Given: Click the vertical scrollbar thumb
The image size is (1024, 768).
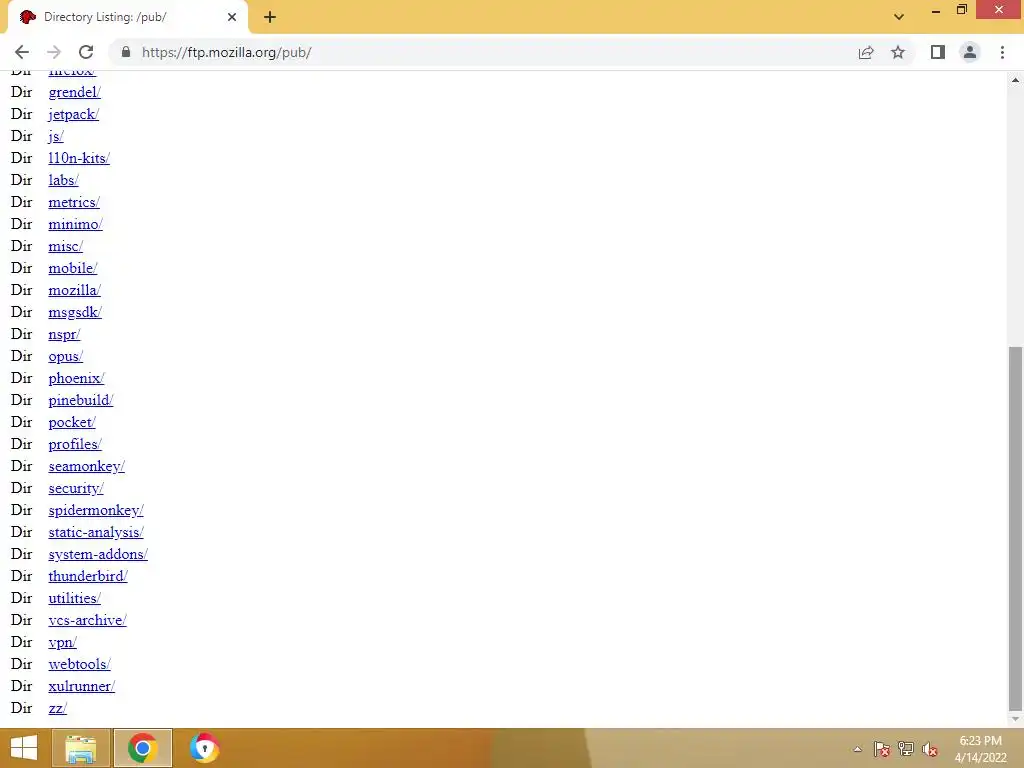Looking at the screenshot, I should pos(1015,528).
